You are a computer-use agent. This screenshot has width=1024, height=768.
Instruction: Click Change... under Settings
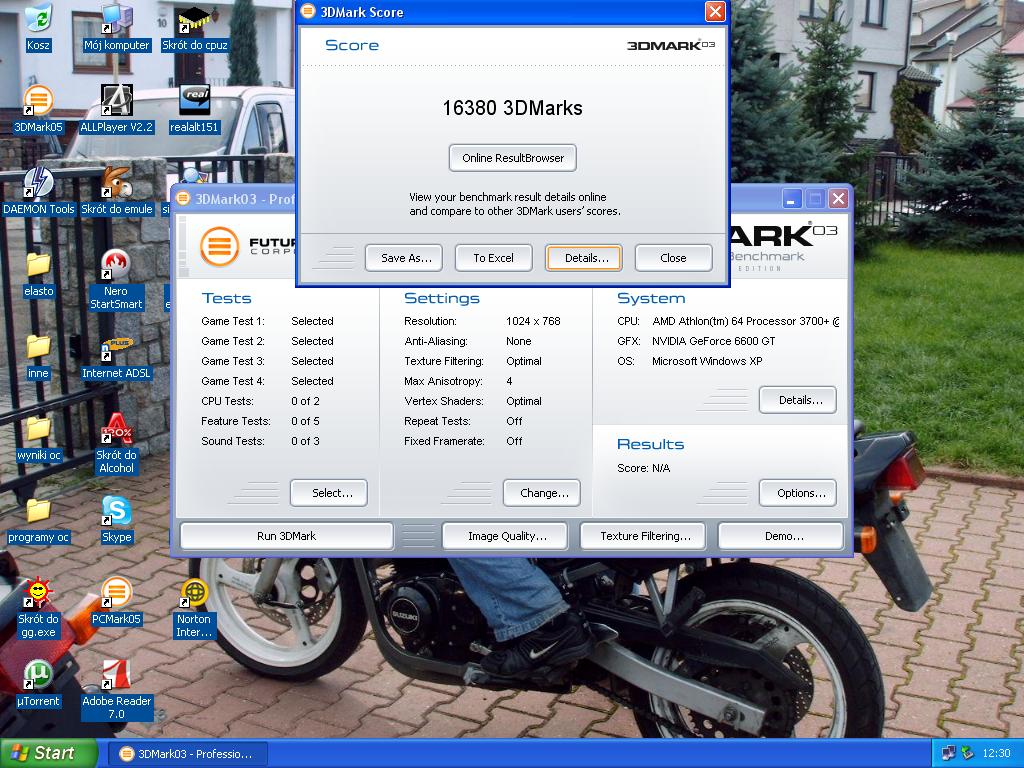541,493
